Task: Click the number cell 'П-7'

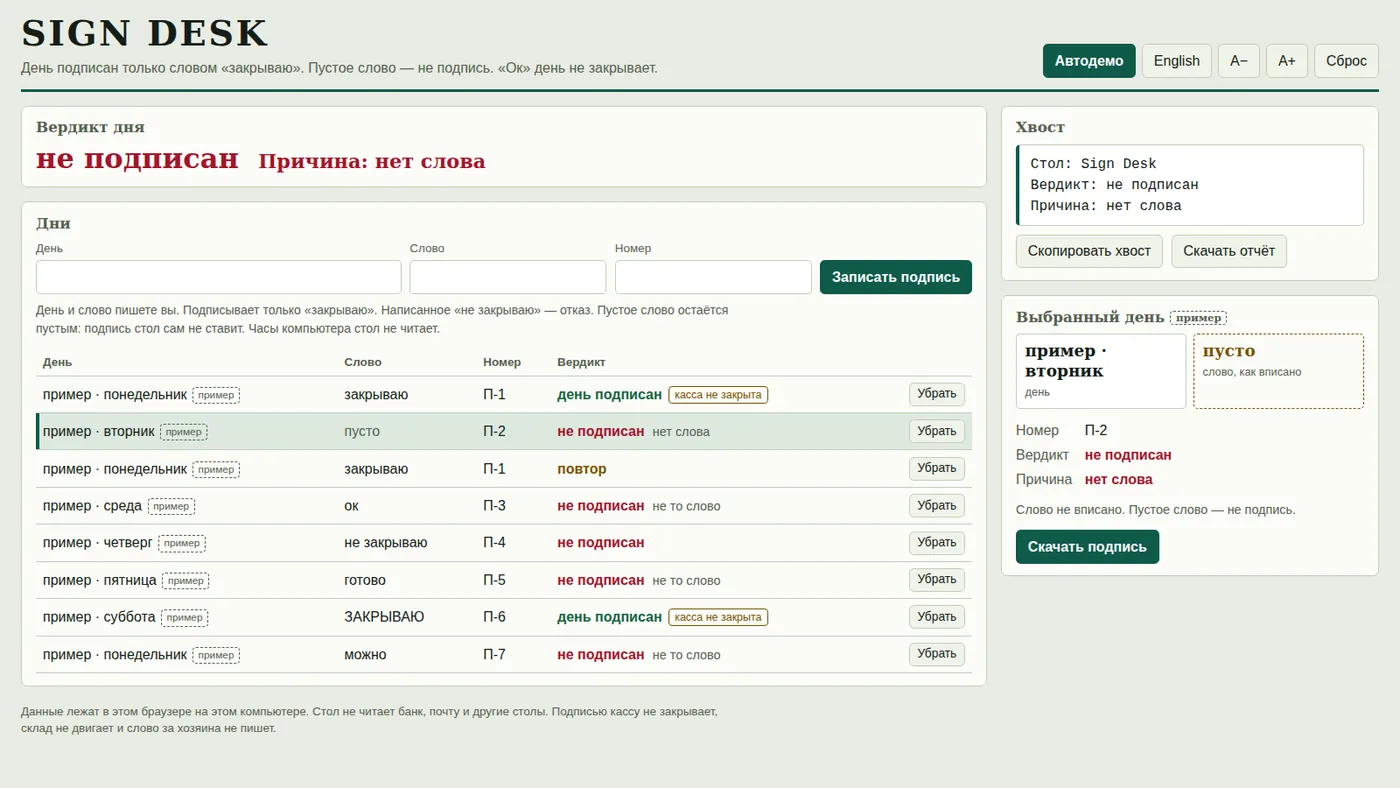Action: pos(494,655)
